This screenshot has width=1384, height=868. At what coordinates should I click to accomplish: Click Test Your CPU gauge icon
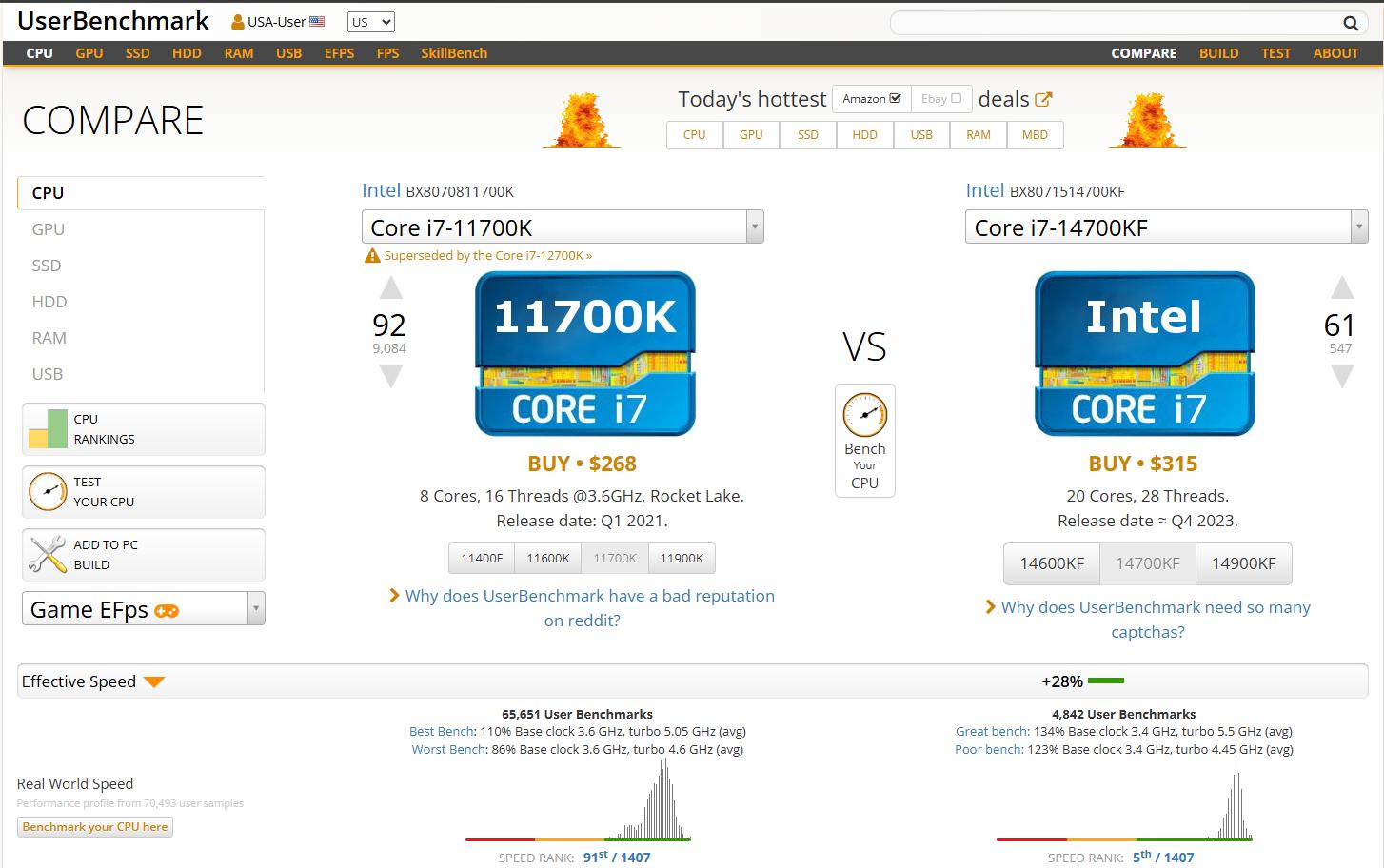(x=48, y=492)
